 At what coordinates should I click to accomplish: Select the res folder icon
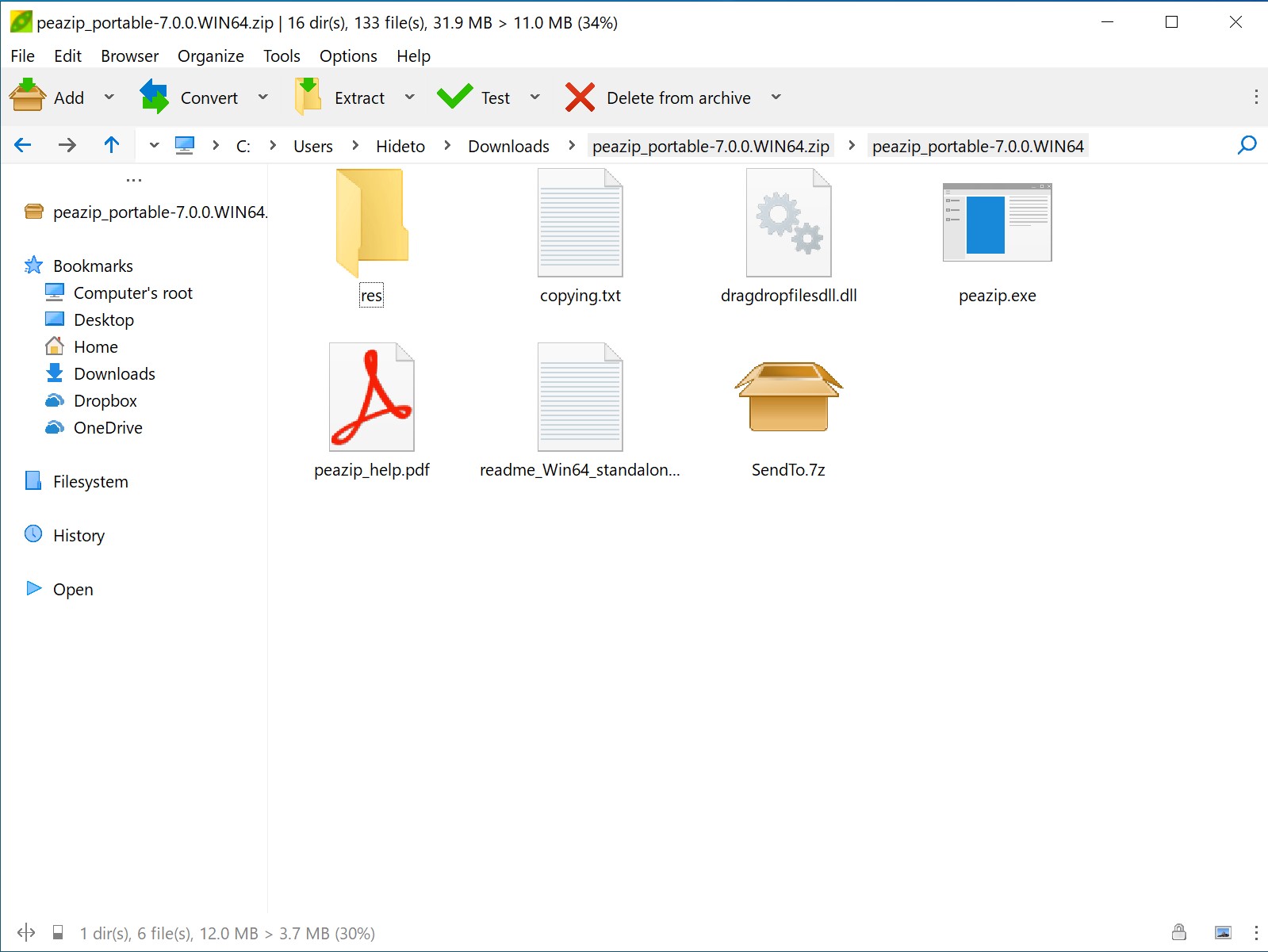coord(372,222)
